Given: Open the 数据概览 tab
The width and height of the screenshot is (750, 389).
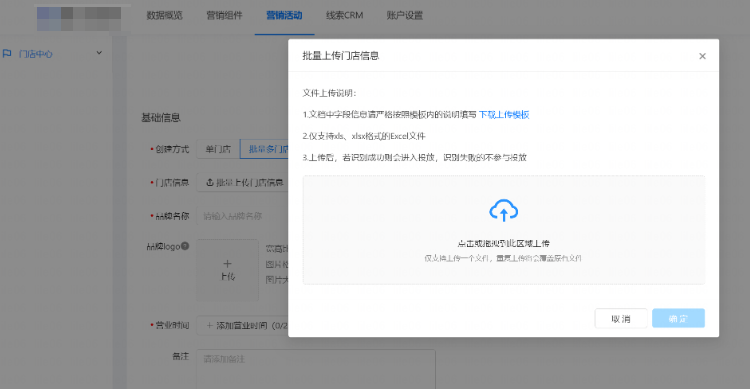Looking at the screenshot, I should [165, 15].
